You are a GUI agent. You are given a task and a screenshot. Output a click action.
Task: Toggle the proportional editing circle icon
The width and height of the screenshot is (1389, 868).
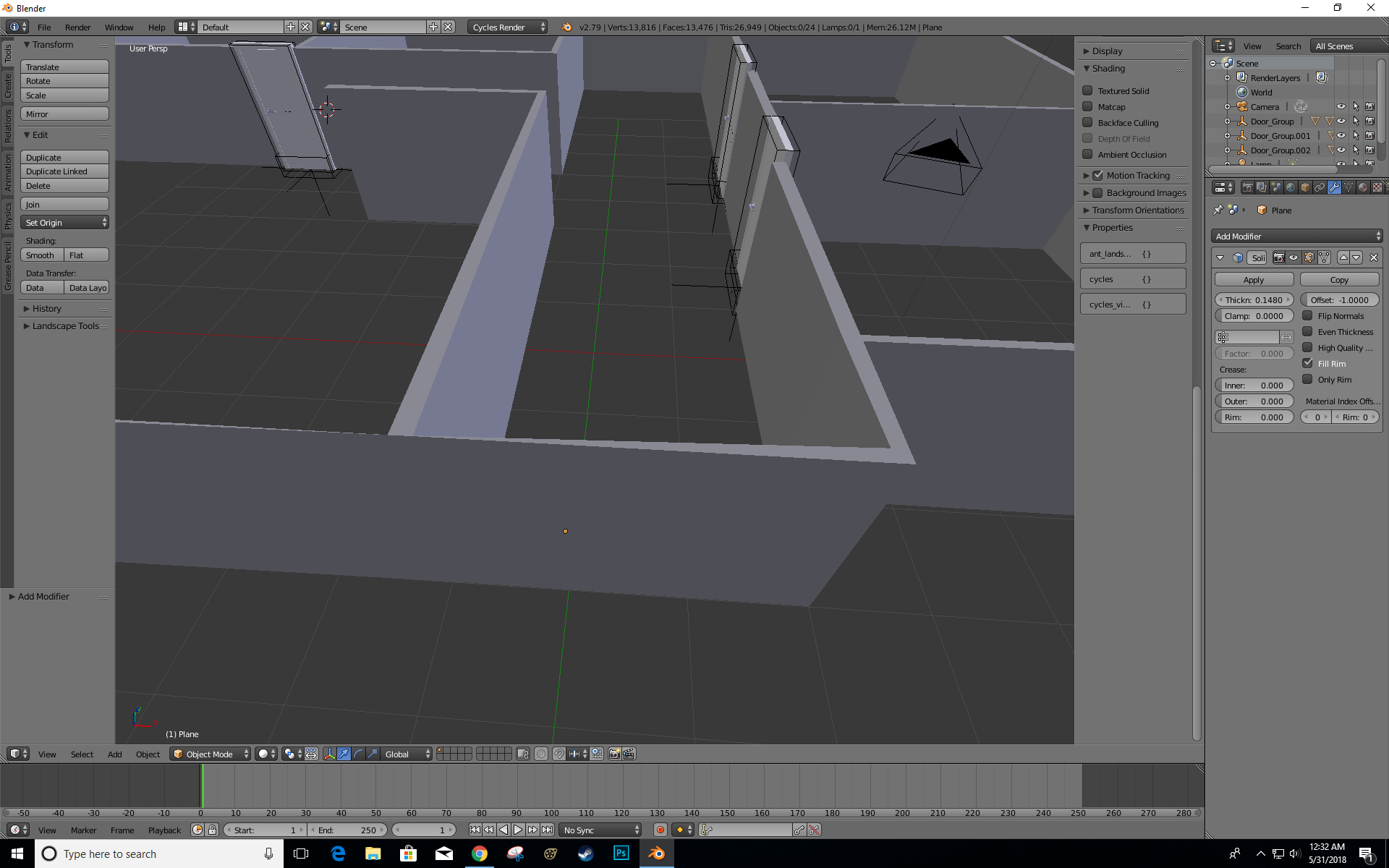click(541, 754)
